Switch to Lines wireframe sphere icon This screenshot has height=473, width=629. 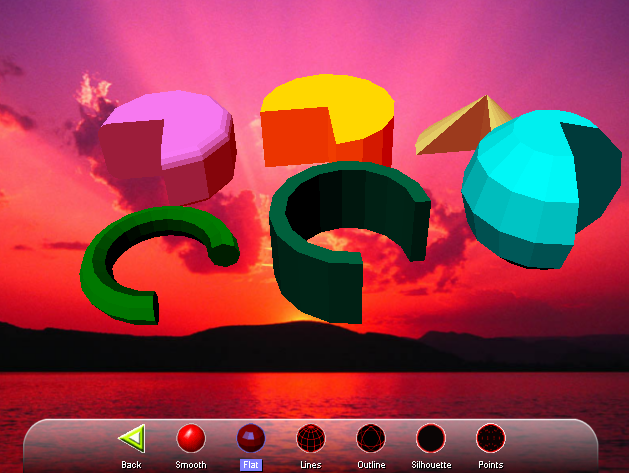click(x=311, y=438)
